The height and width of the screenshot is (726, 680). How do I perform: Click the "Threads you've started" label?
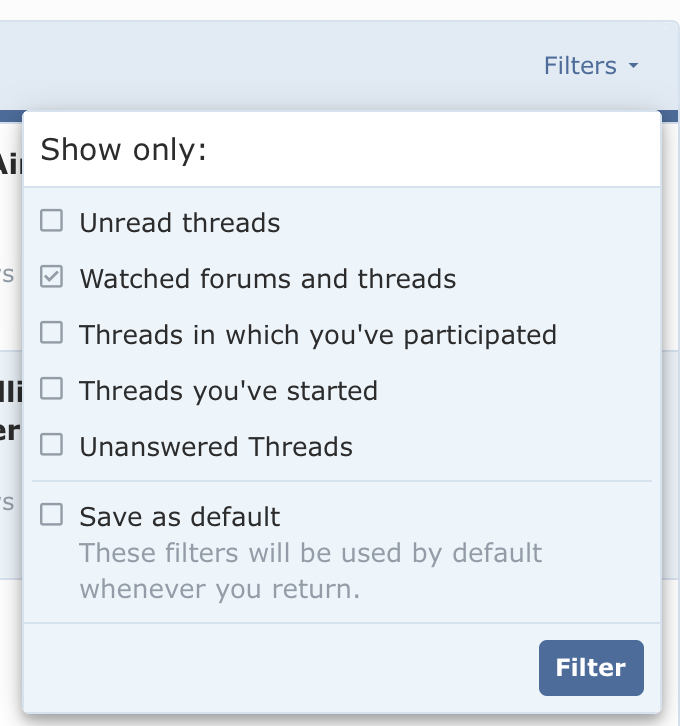tap(229, 390)
